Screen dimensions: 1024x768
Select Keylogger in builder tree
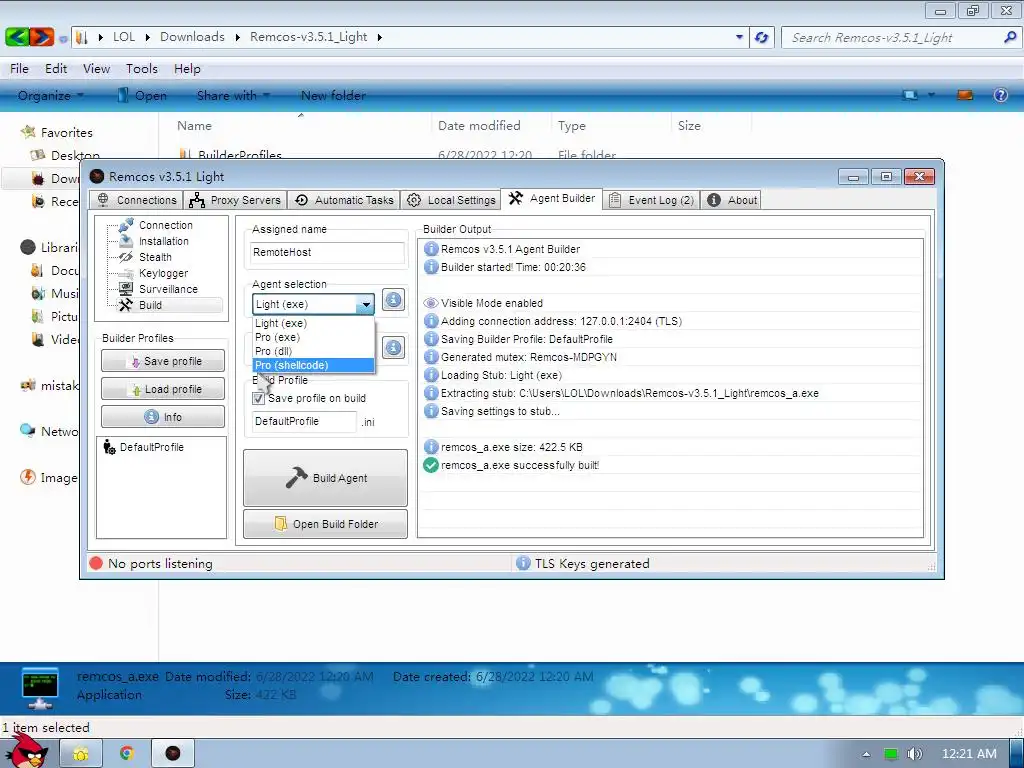point(163,273)
